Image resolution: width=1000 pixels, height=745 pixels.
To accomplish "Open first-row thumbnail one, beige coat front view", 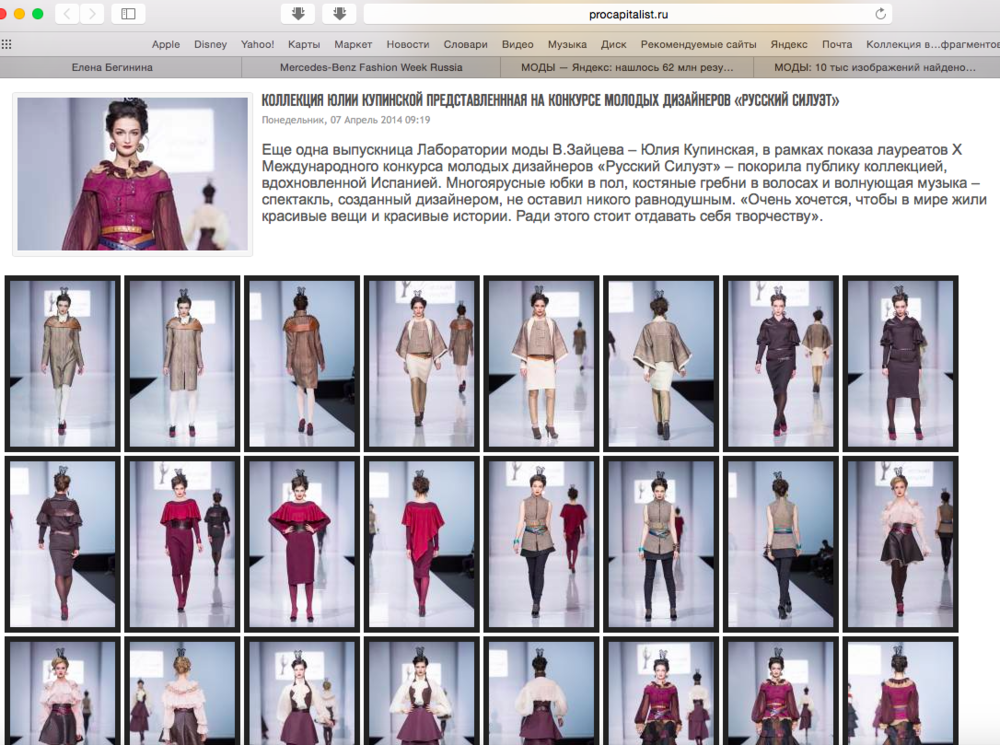I will (x=62, y=364).
